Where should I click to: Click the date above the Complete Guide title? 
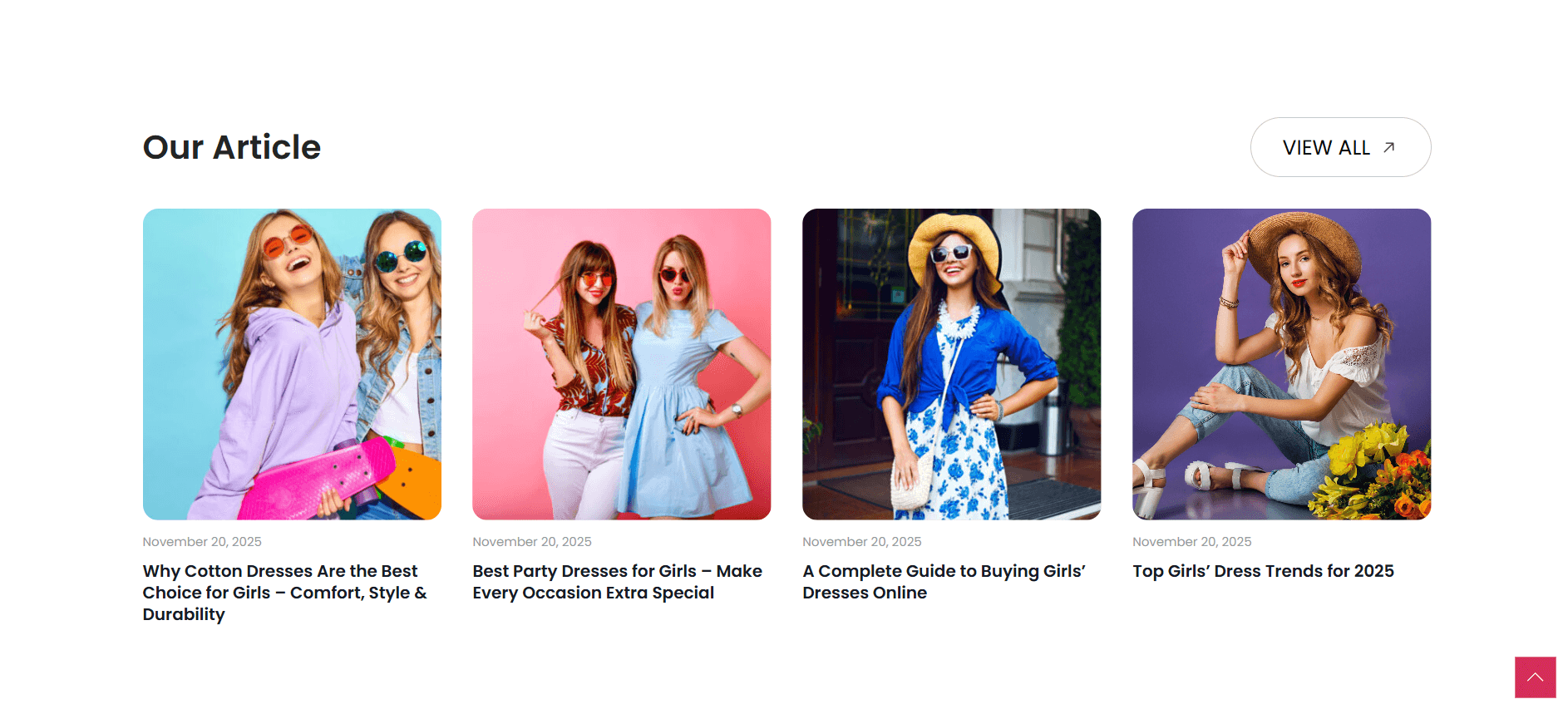[x=861, y=542]
